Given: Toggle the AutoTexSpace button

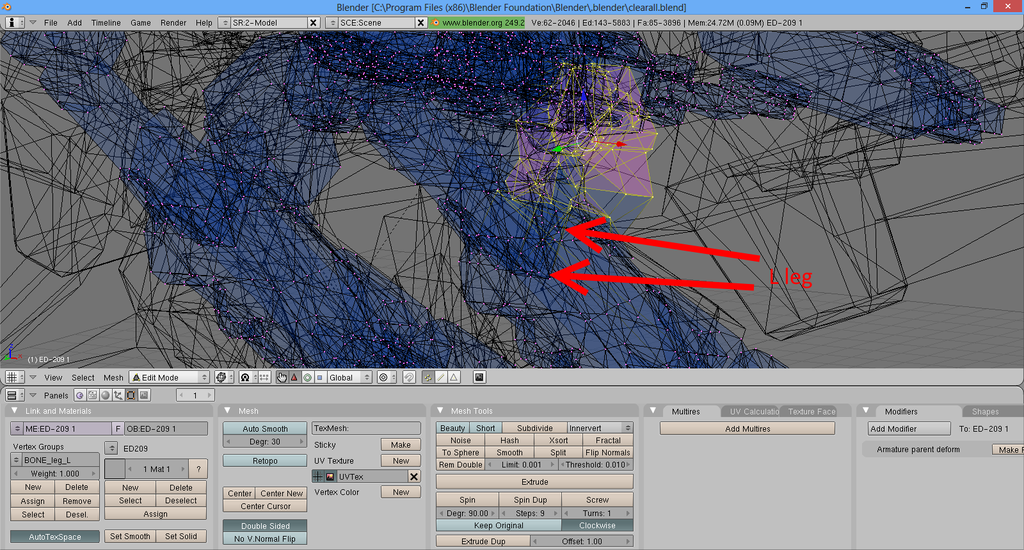Looking at the screenshot, I should pyautogui.click(x=55, y=536).
